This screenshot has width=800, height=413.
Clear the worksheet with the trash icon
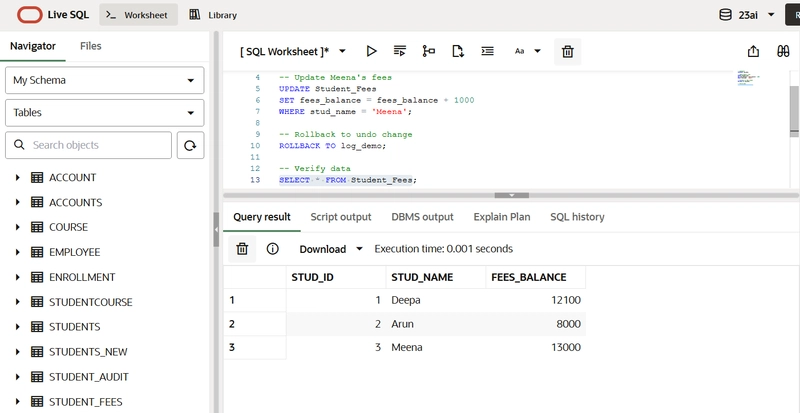tap(567, 51)
